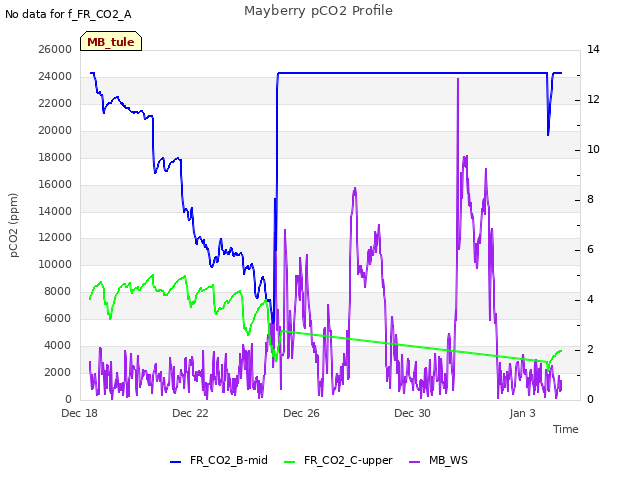This screenshot has width=640, height=480.
Task: Click the 8 right axis value
Action: (591, 199)
